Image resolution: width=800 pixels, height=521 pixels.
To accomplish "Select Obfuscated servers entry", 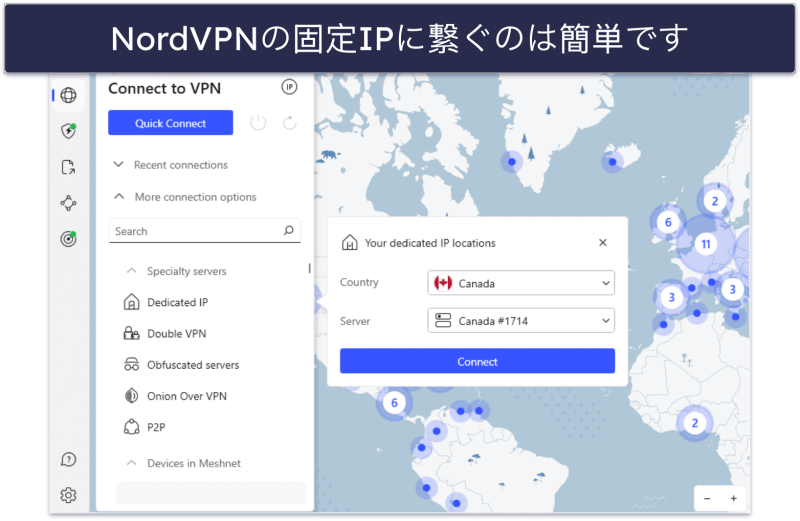I will click(x=193, y=365).
